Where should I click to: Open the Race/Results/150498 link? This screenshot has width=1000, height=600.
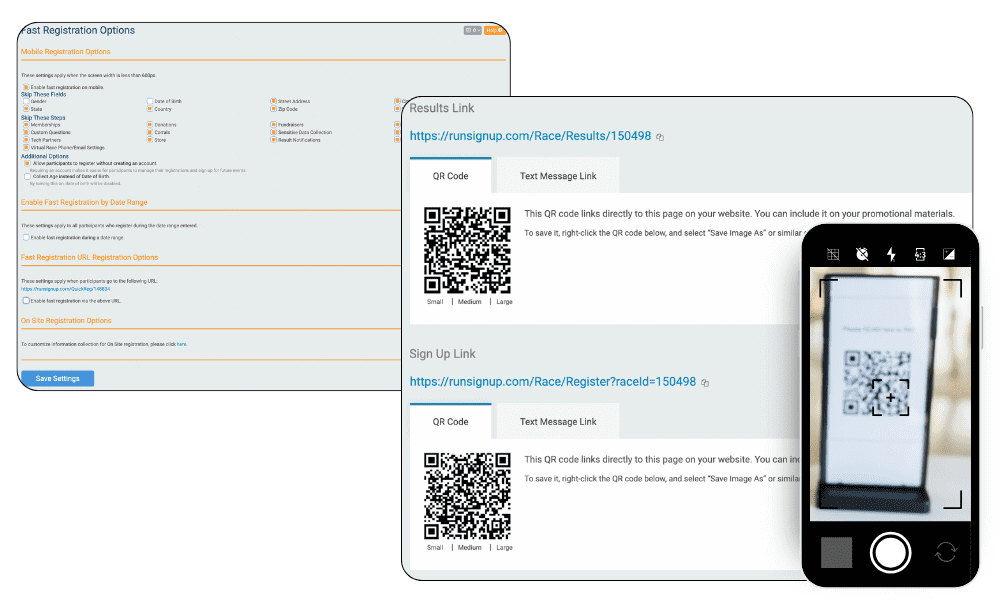[x=530, y=136]
